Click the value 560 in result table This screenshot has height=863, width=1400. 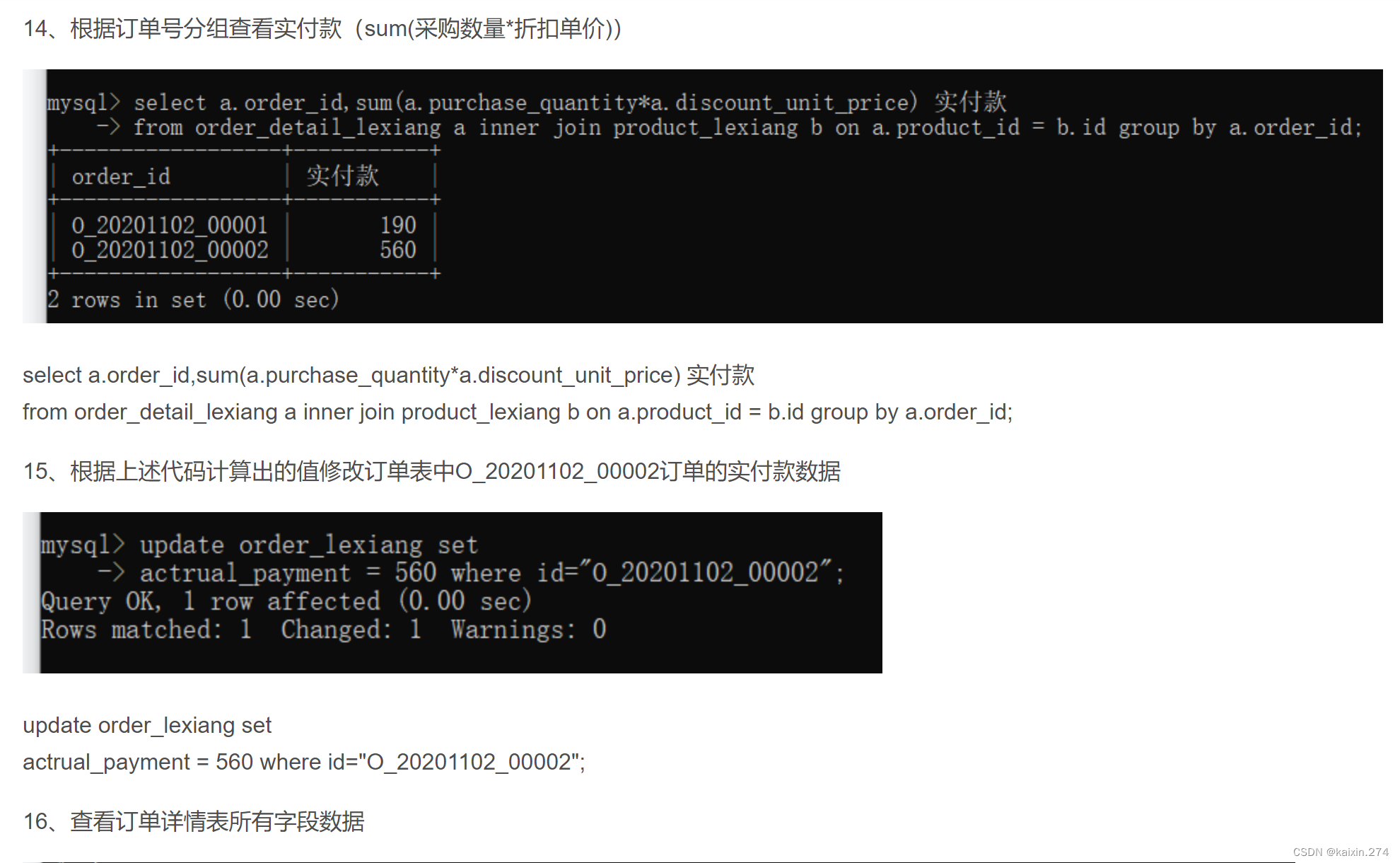[x=398, y=250]
